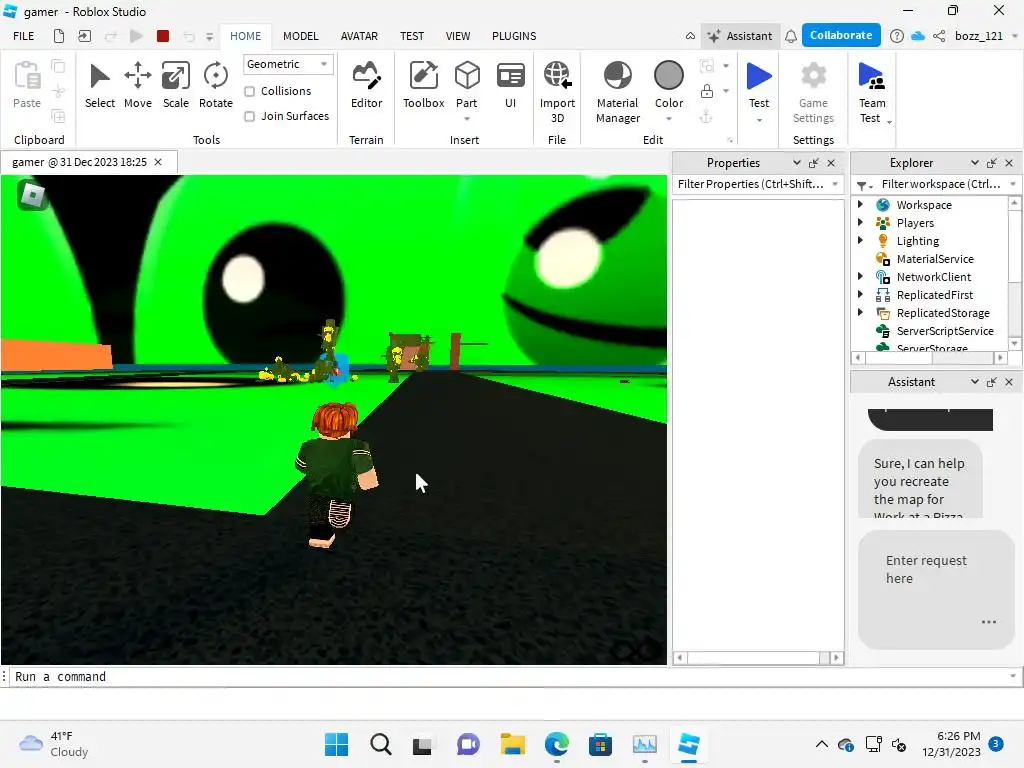Open the FILE menu
Screen dimensions: 1024x768
tap(24, 36)
